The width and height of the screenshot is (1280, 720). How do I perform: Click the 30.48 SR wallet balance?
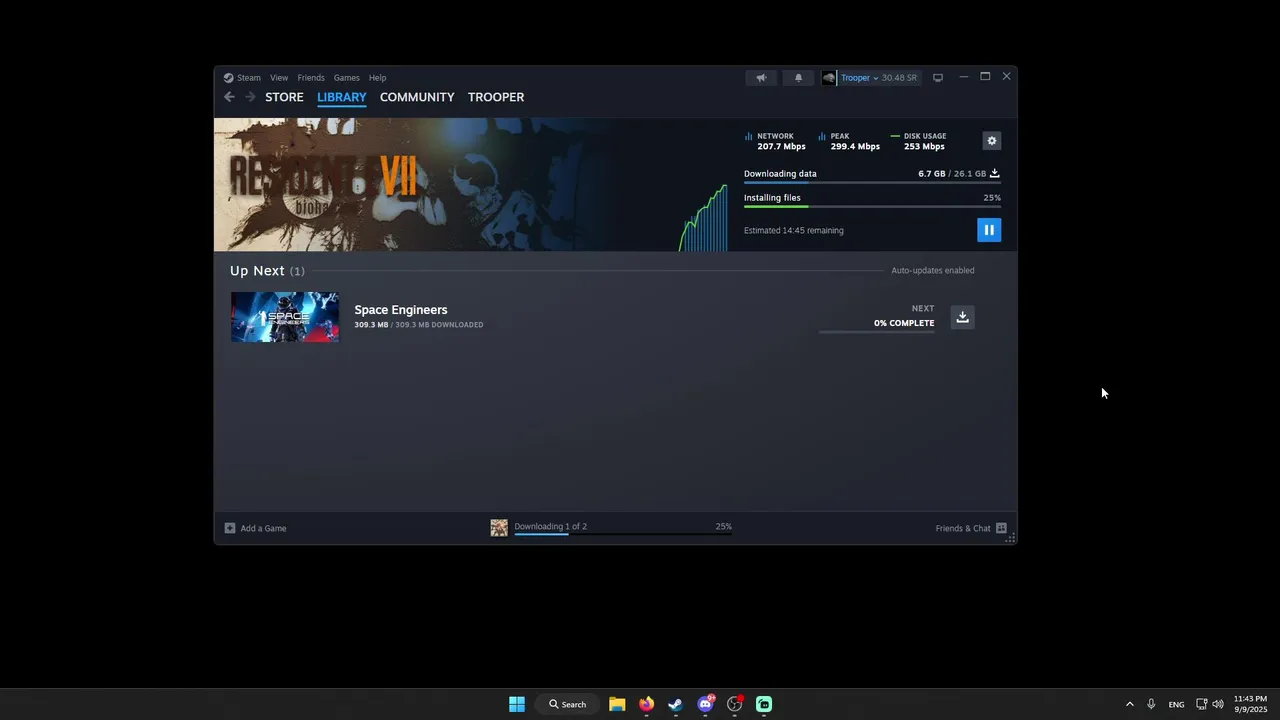(899, 77)
